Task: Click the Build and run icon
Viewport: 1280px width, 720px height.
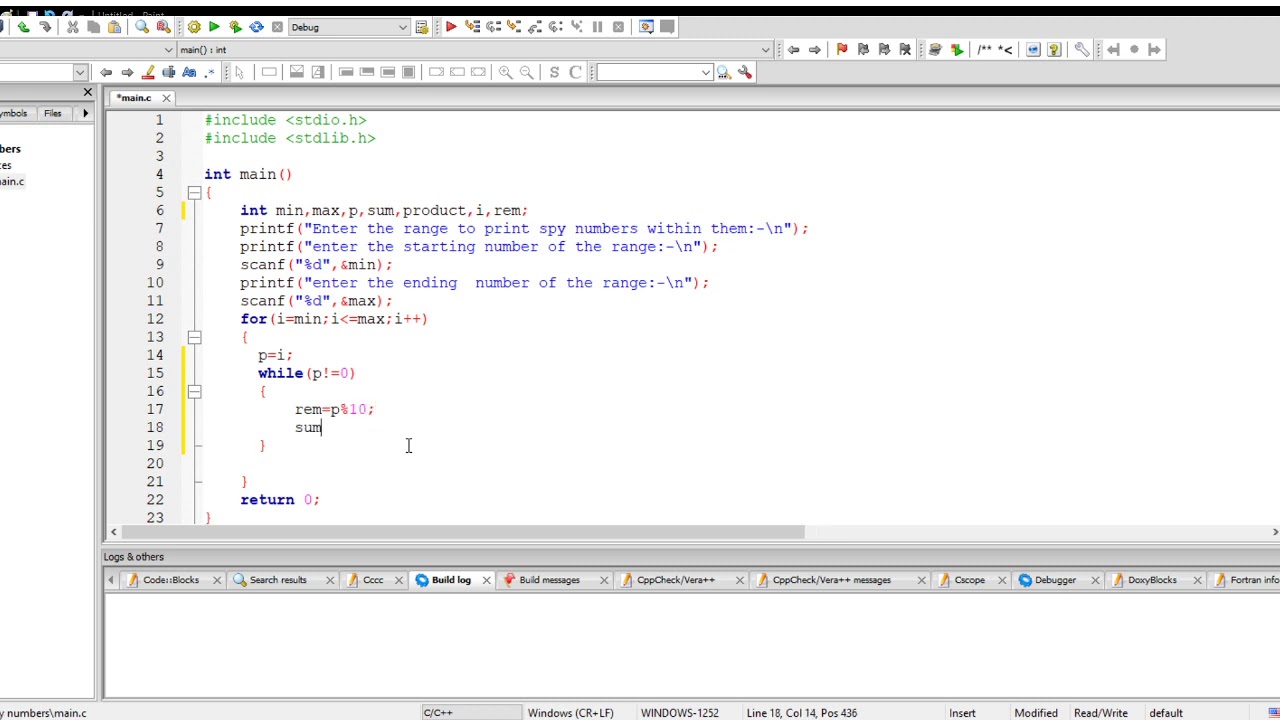Action: 235,27
